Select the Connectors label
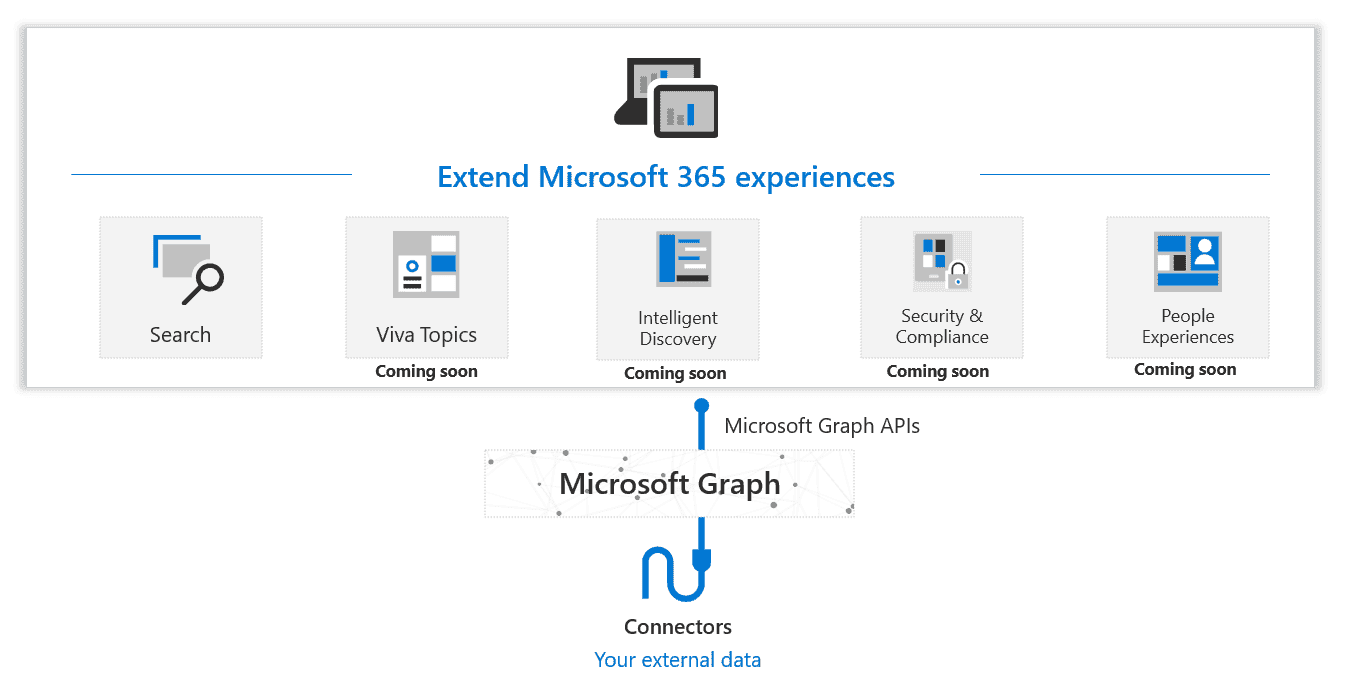Viewport: 1366px width, 690px height. (x=677, y=627)
